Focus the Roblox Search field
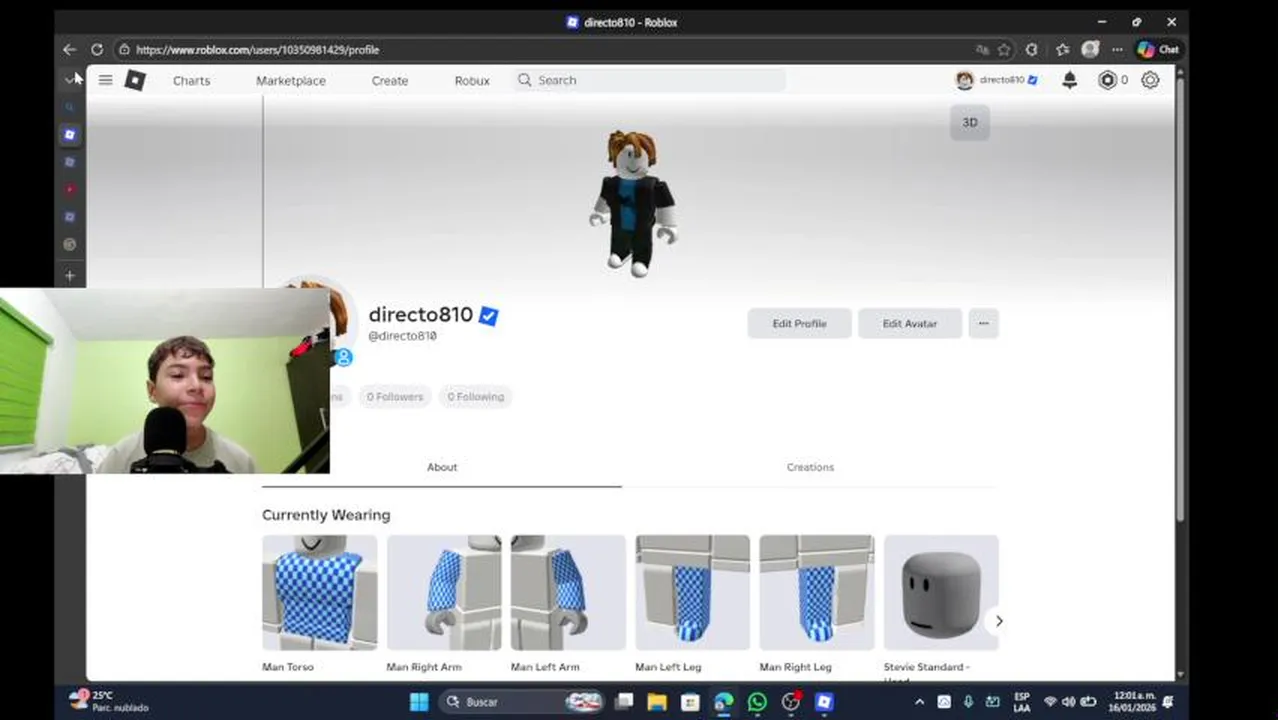This screenshot has height=720, width=1278. point(650,80)
